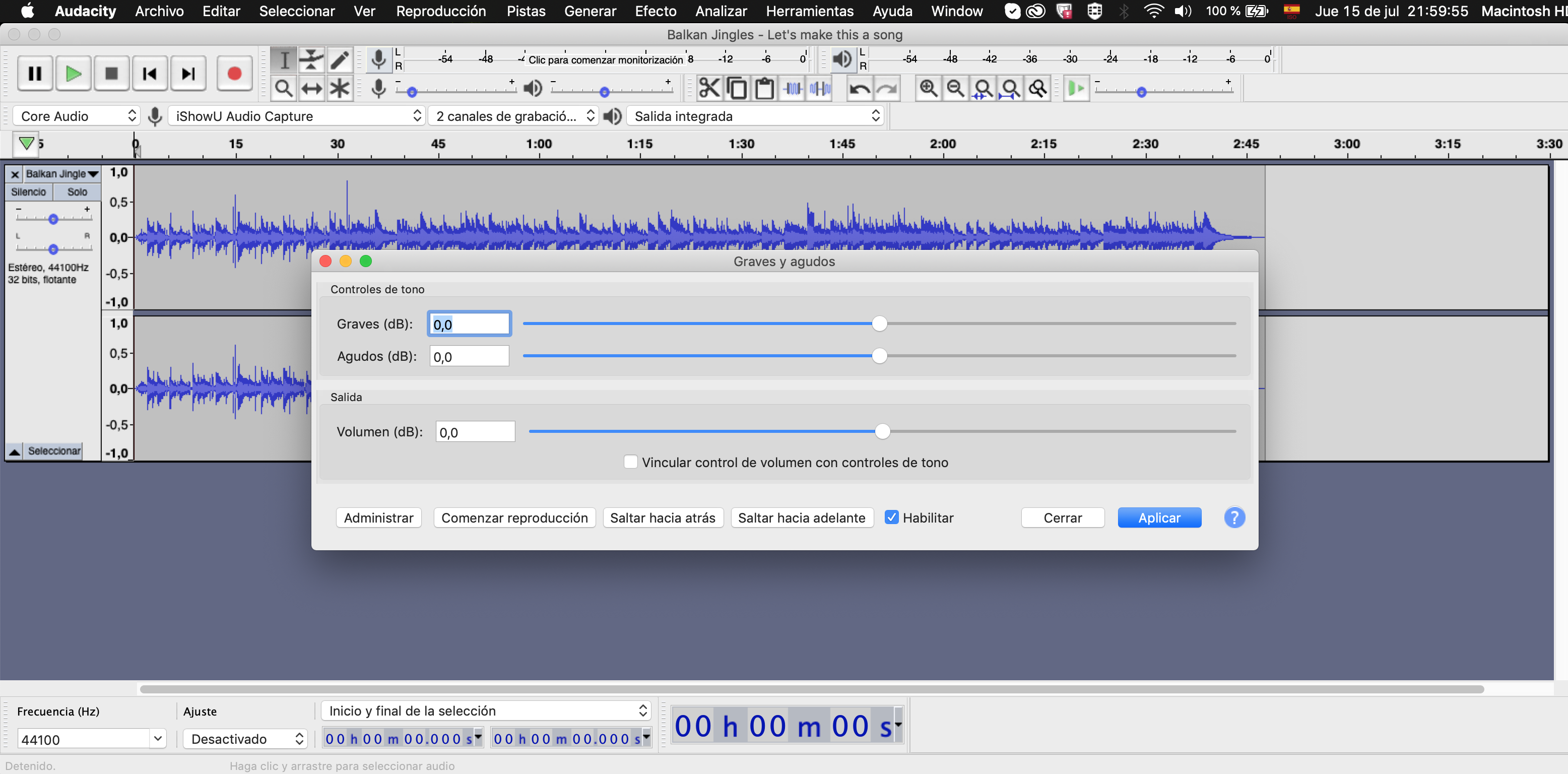Open the Analizar menu

pyautogui.click(x=721, y=11)
